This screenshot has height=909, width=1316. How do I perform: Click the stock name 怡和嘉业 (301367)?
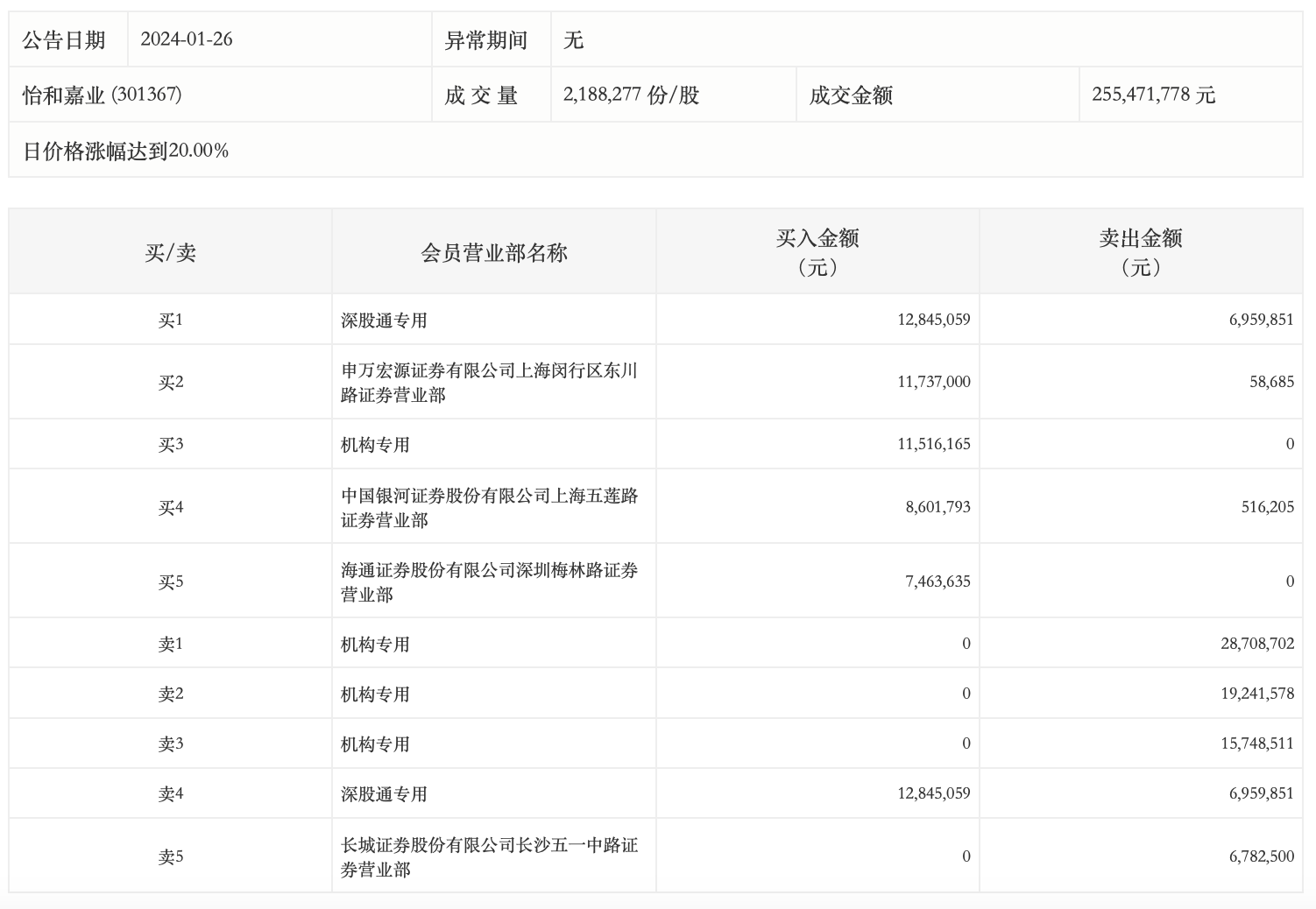pos(103,95)
